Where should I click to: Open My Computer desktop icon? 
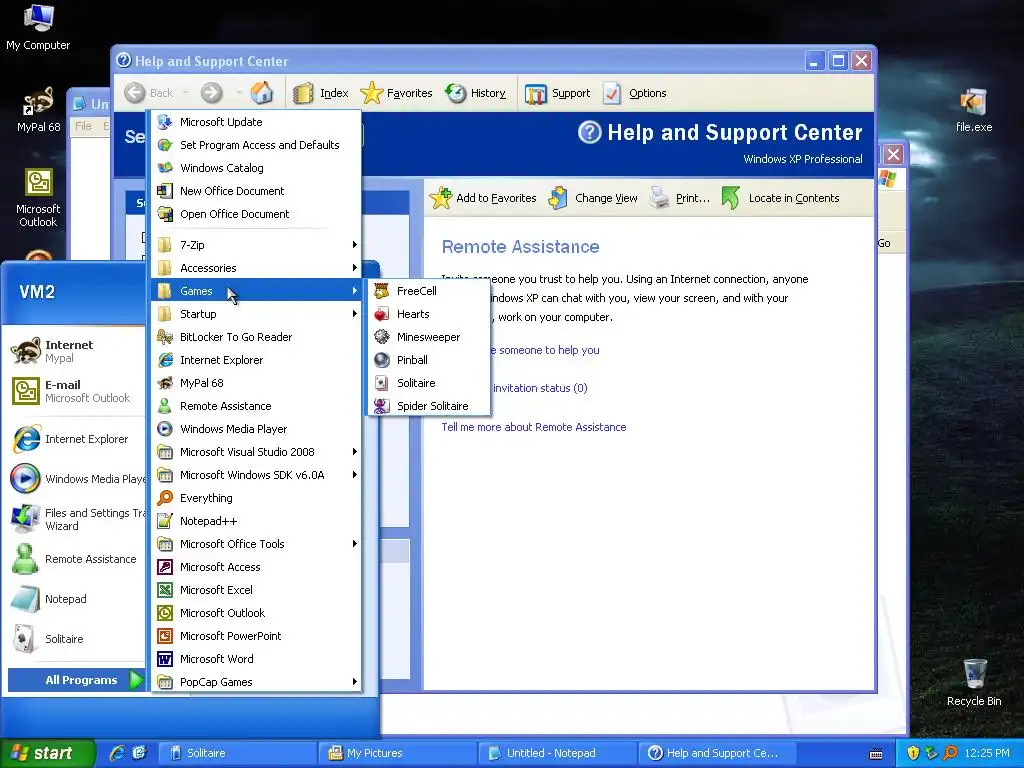38,27
